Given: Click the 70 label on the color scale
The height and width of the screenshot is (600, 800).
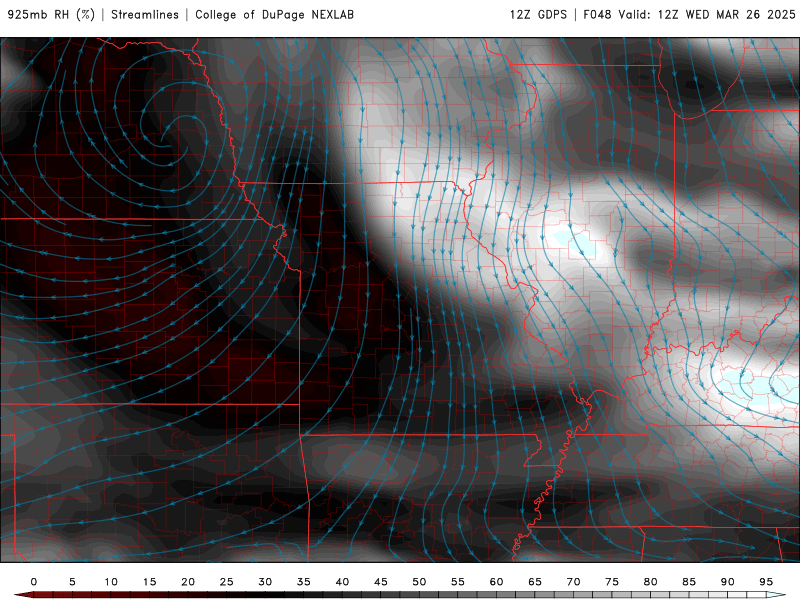Looking at the screenshot, I should (x=573, y=582).
